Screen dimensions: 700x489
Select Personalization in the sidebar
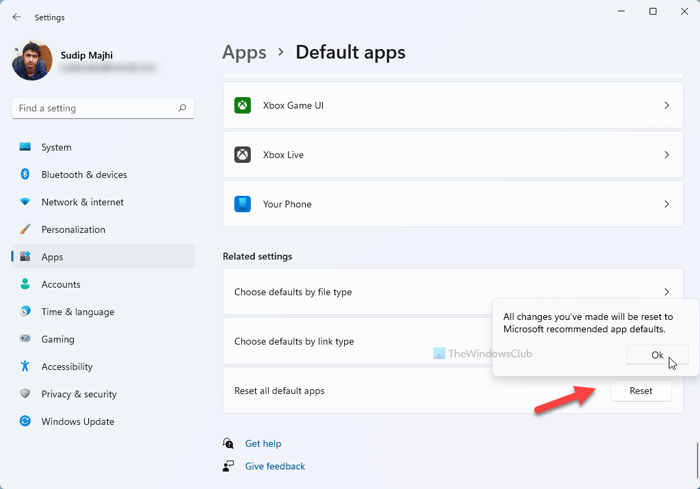[x=73, y=229]
